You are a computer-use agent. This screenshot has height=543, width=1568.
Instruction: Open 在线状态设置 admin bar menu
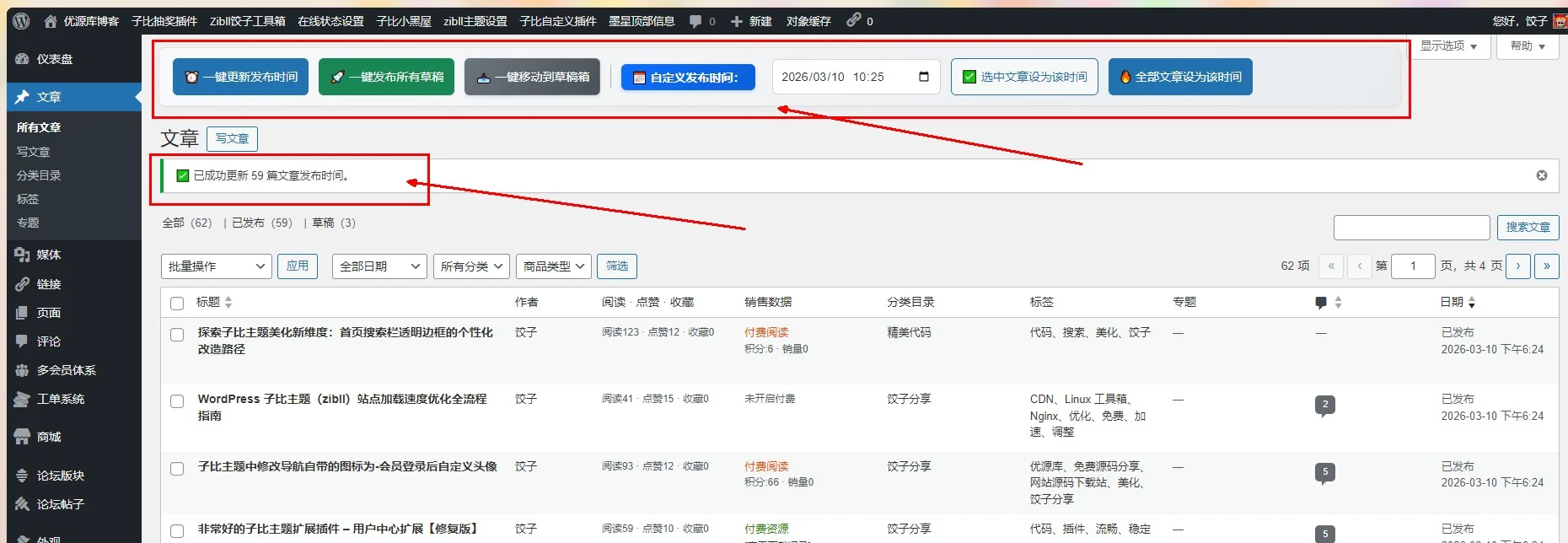click(330, 21)
